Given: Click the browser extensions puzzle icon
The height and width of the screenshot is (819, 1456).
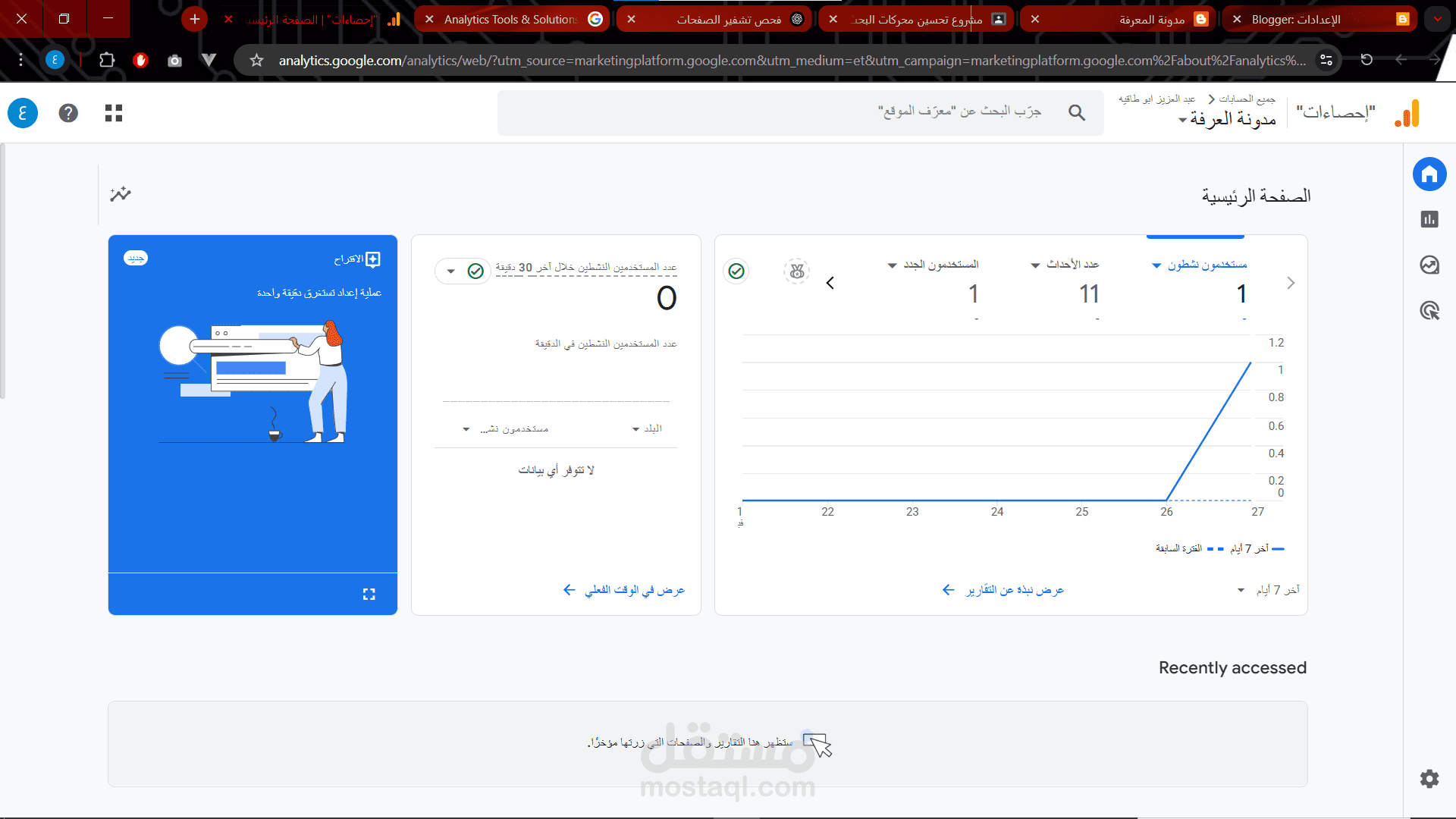Looking at the screenshot, I should click(107, 60).
